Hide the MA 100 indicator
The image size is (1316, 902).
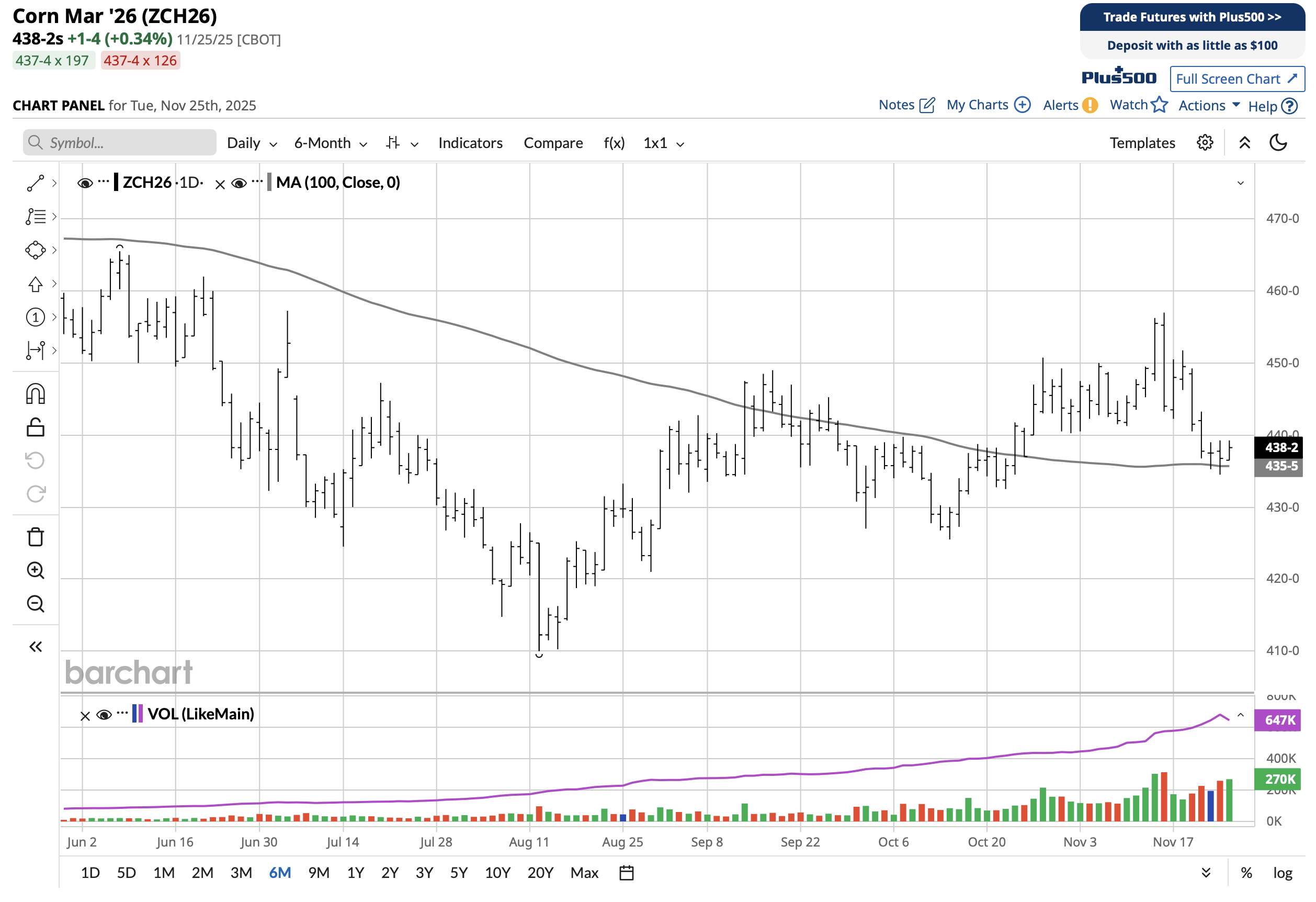[239, 183]
